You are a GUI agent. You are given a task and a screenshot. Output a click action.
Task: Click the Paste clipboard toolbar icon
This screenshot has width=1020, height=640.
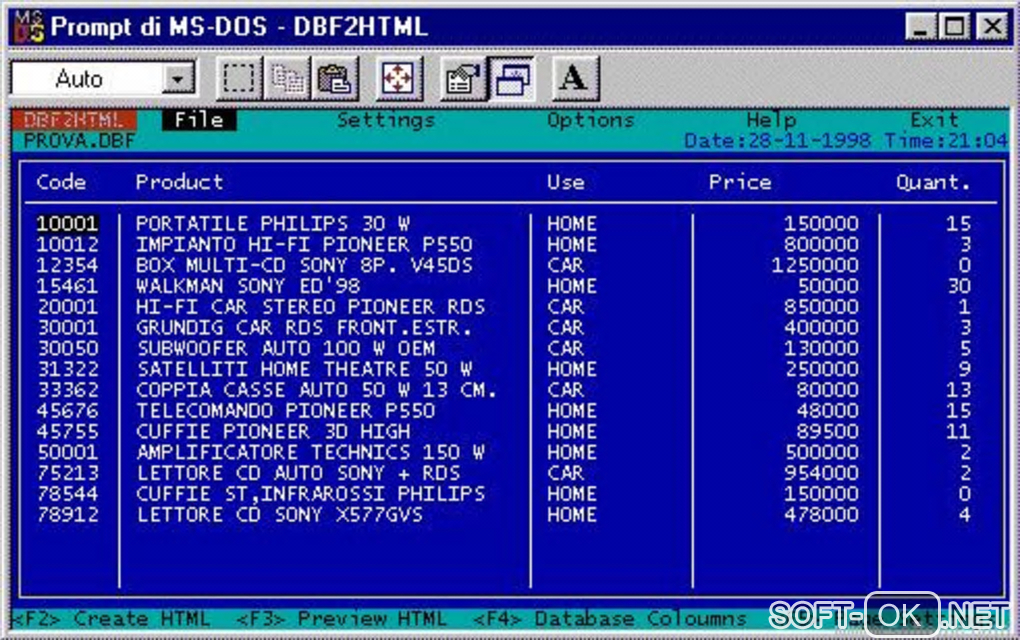334,79
